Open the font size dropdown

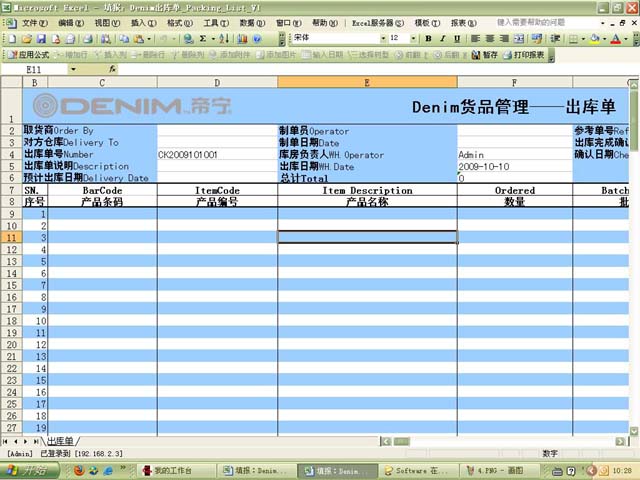click(x=413, y=38)
